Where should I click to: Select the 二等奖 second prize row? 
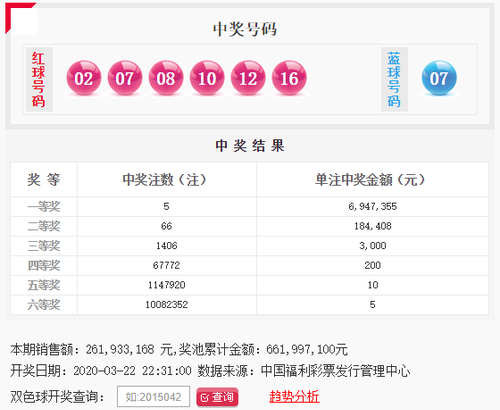(x=250, y=226)
